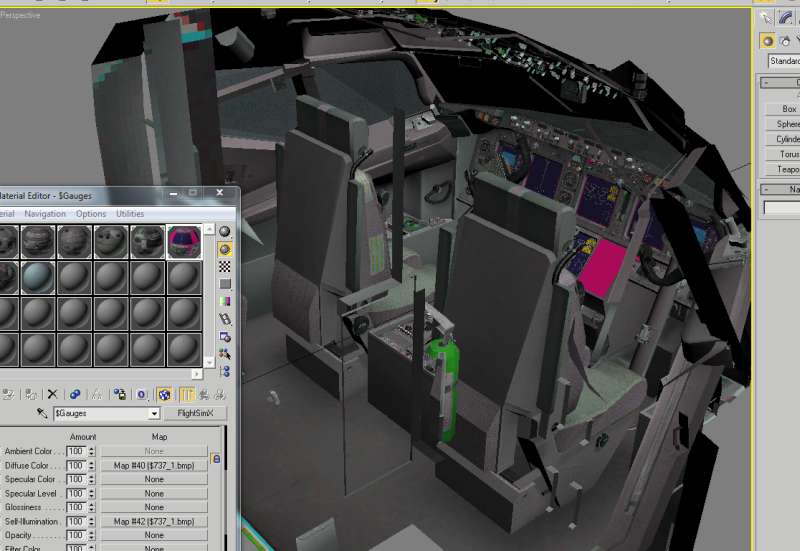The width and height of the screenshot is (800, 551).
Task: Click the Teapot primitive button
Action: click(x=783, y=169)
